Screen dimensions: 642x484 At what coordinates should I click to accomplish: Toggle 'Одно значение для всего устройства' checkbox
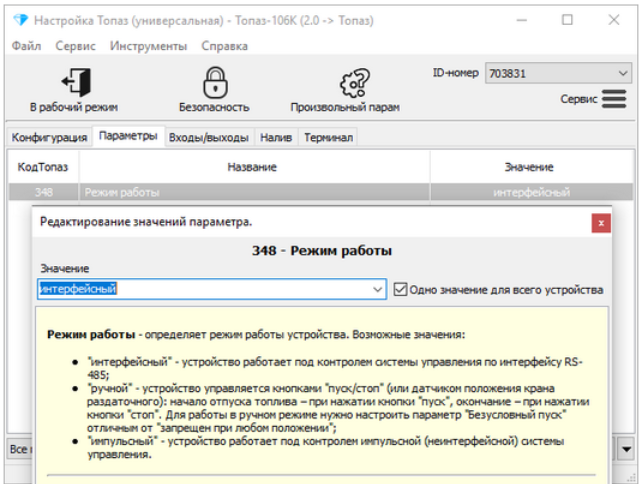click(400, 289)
